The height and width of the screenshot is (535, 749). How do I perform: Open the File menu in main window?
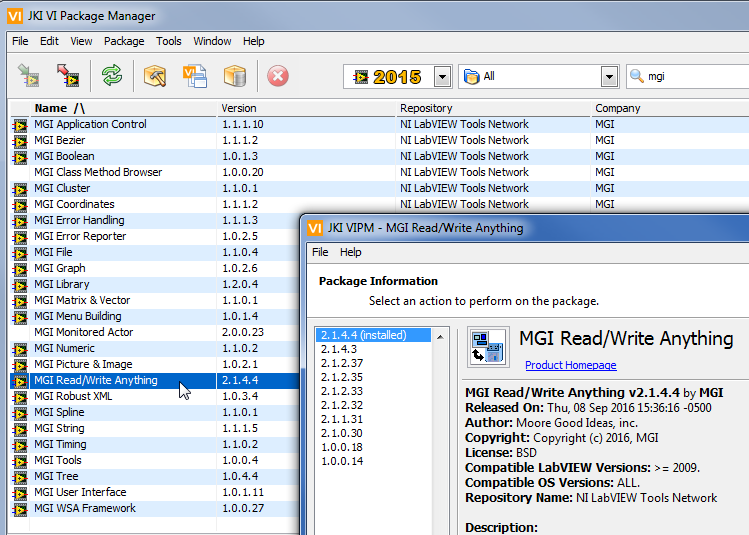tap(20, 41)
